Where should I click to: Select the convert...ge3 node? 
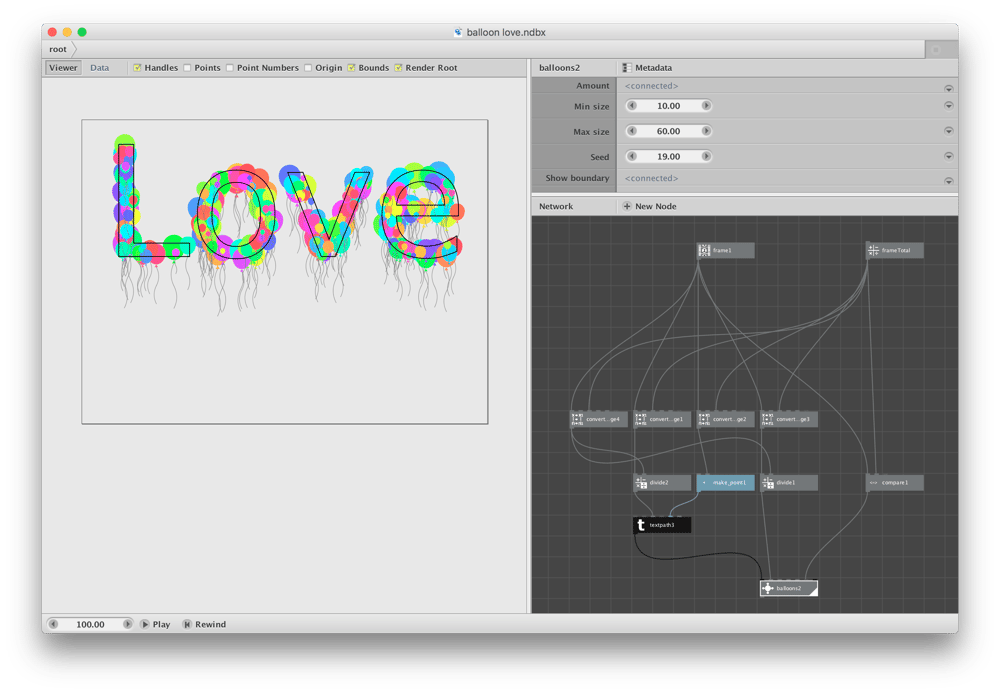click(789, 419)
